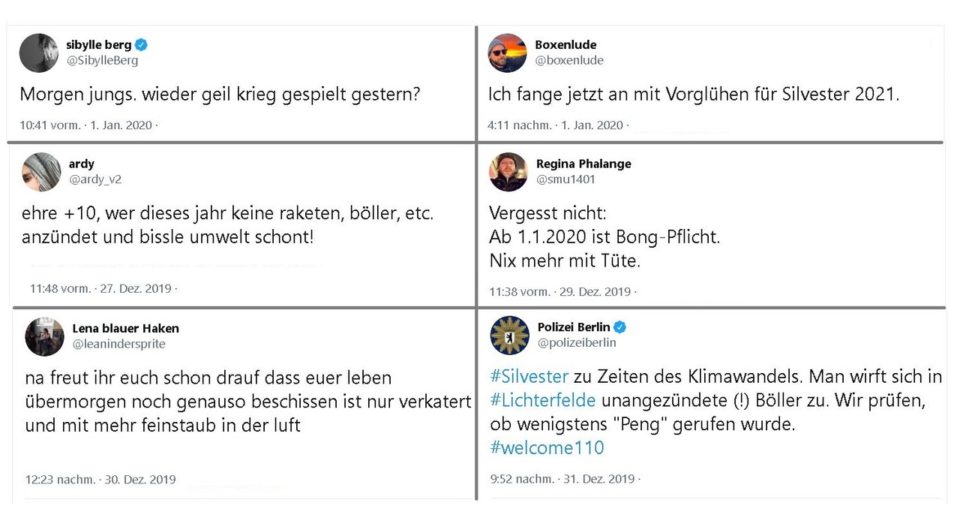Click Polizei Berlin's verified checkmark

620,327
